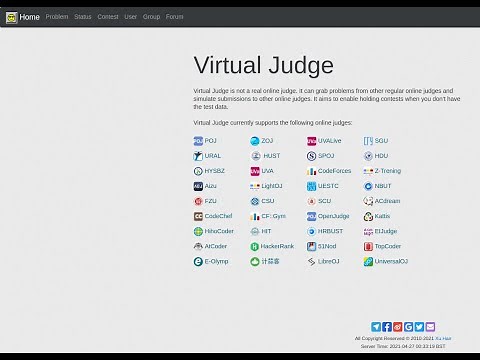Viewport: 480px width, 360px height.
Task: Click the UVA judge icon
Action: click(x=255, y=171)
